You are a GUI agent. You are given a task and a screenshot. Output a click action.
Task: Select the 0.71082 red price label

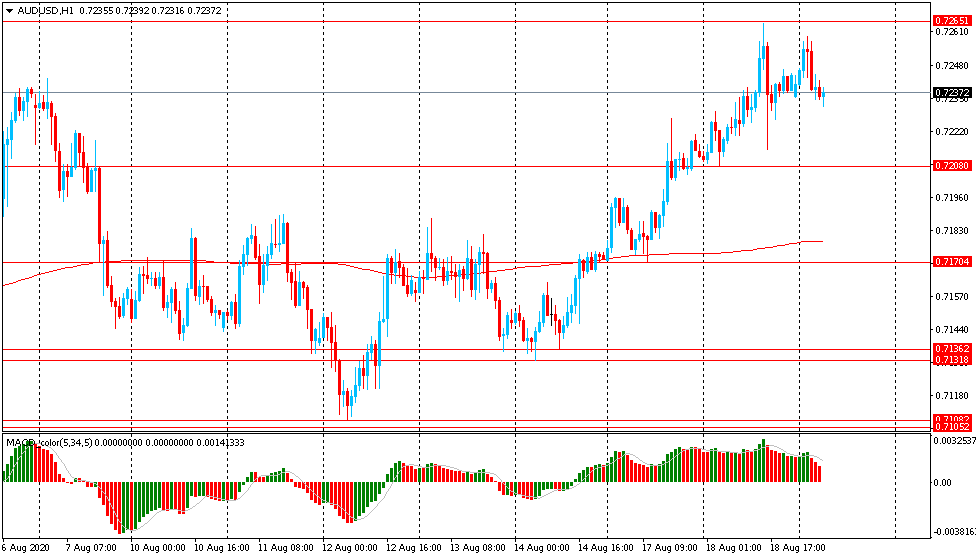point(952,419)
